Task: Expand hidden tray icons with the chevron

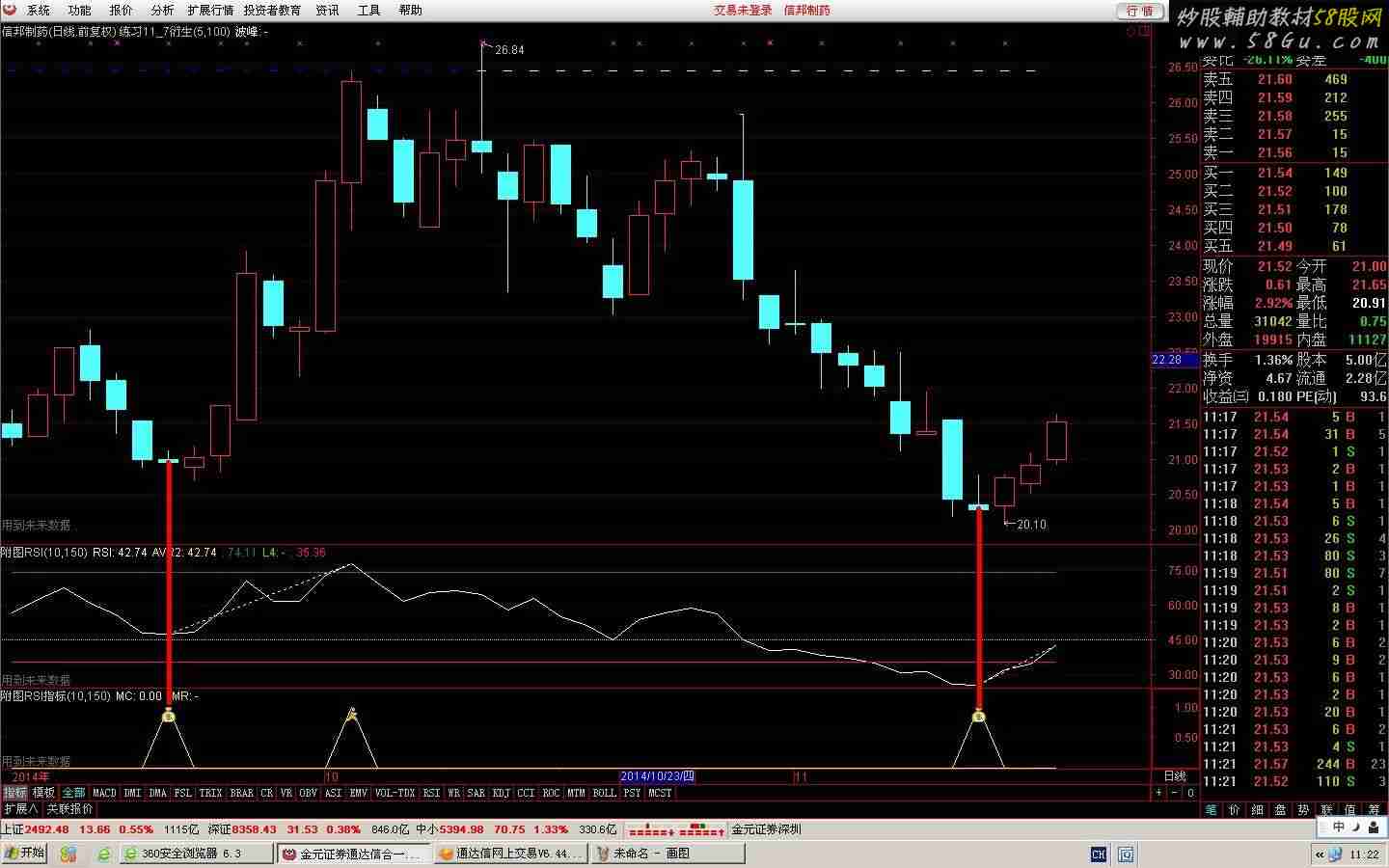Action: point(1319,854)
